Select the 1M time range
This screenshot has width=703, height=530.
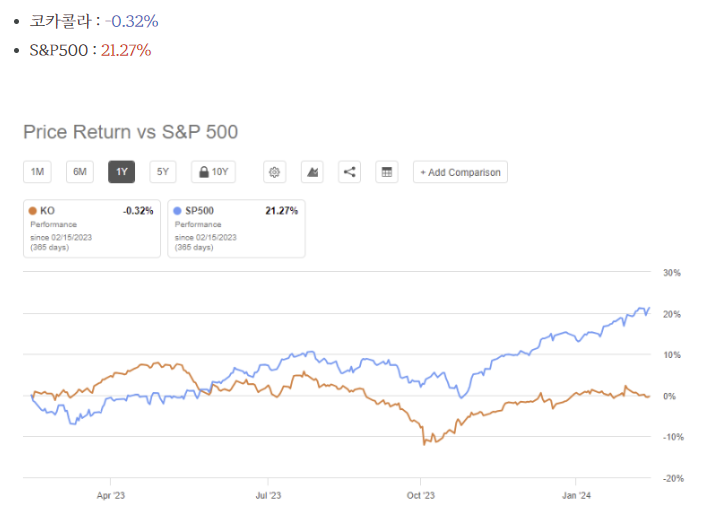37,172
